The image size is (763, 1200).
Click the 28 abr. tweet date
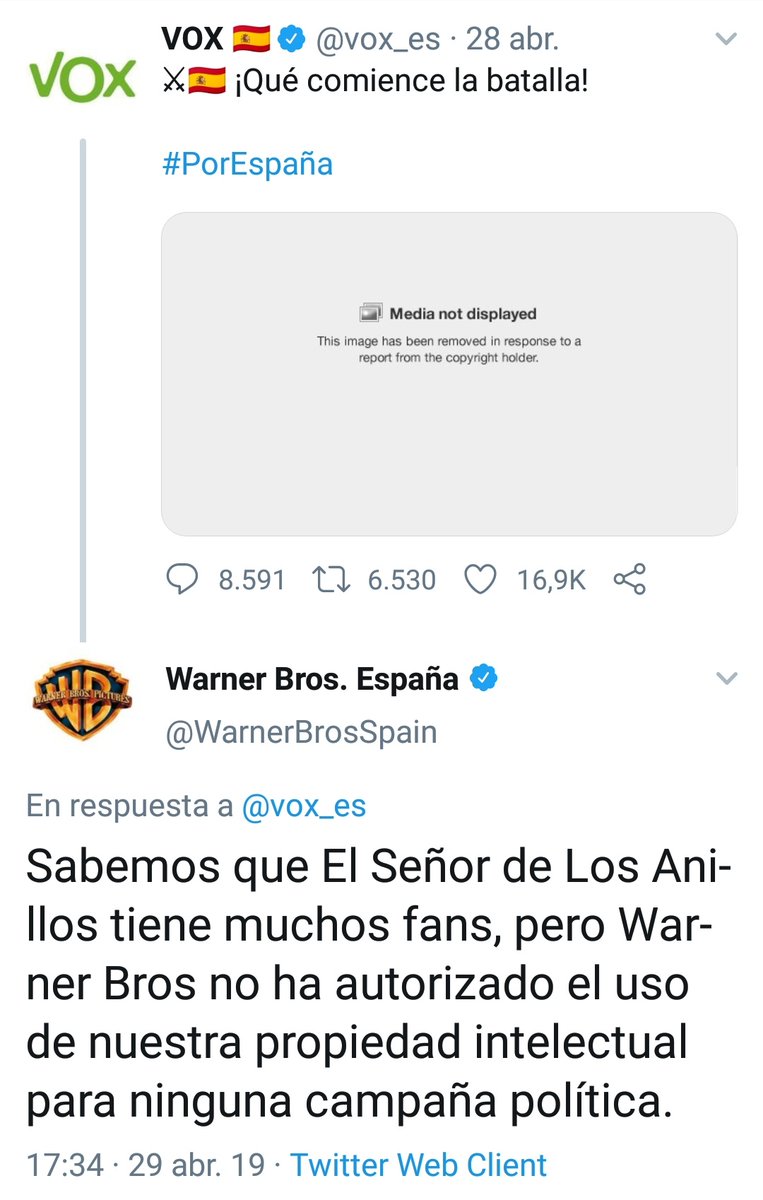pyautogui.click(x=512, y=41)
